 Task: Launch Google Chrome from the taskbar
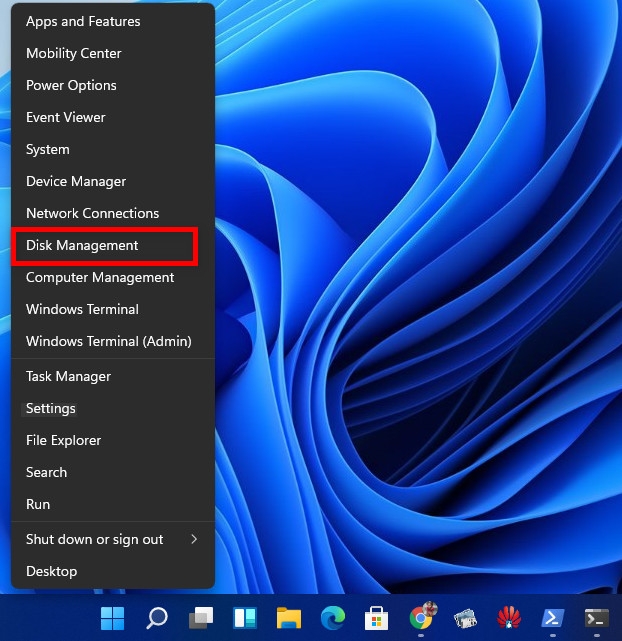point(421,617)
